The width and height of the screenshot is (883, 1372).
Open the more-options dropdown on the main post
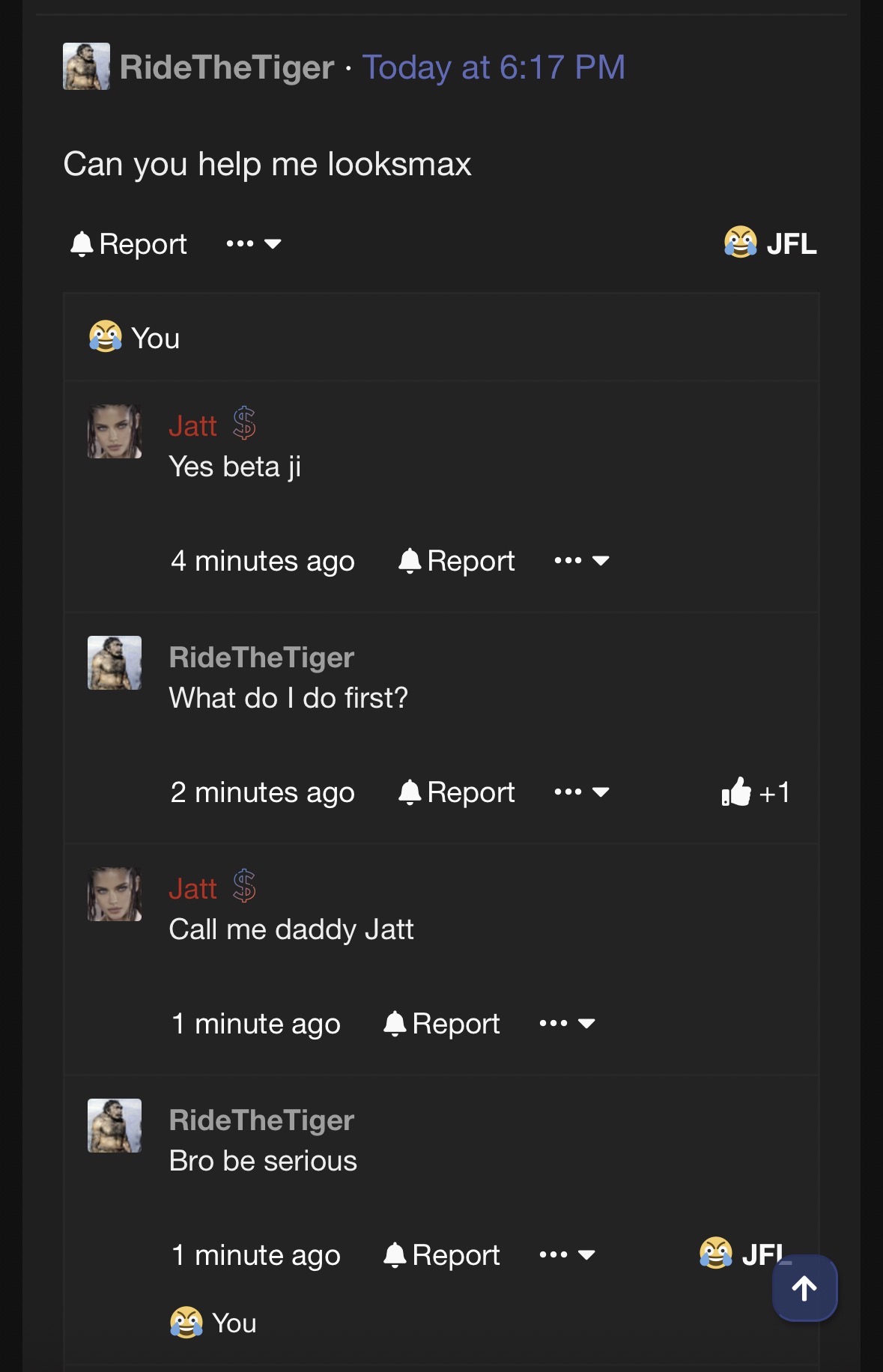pos(254,243)
